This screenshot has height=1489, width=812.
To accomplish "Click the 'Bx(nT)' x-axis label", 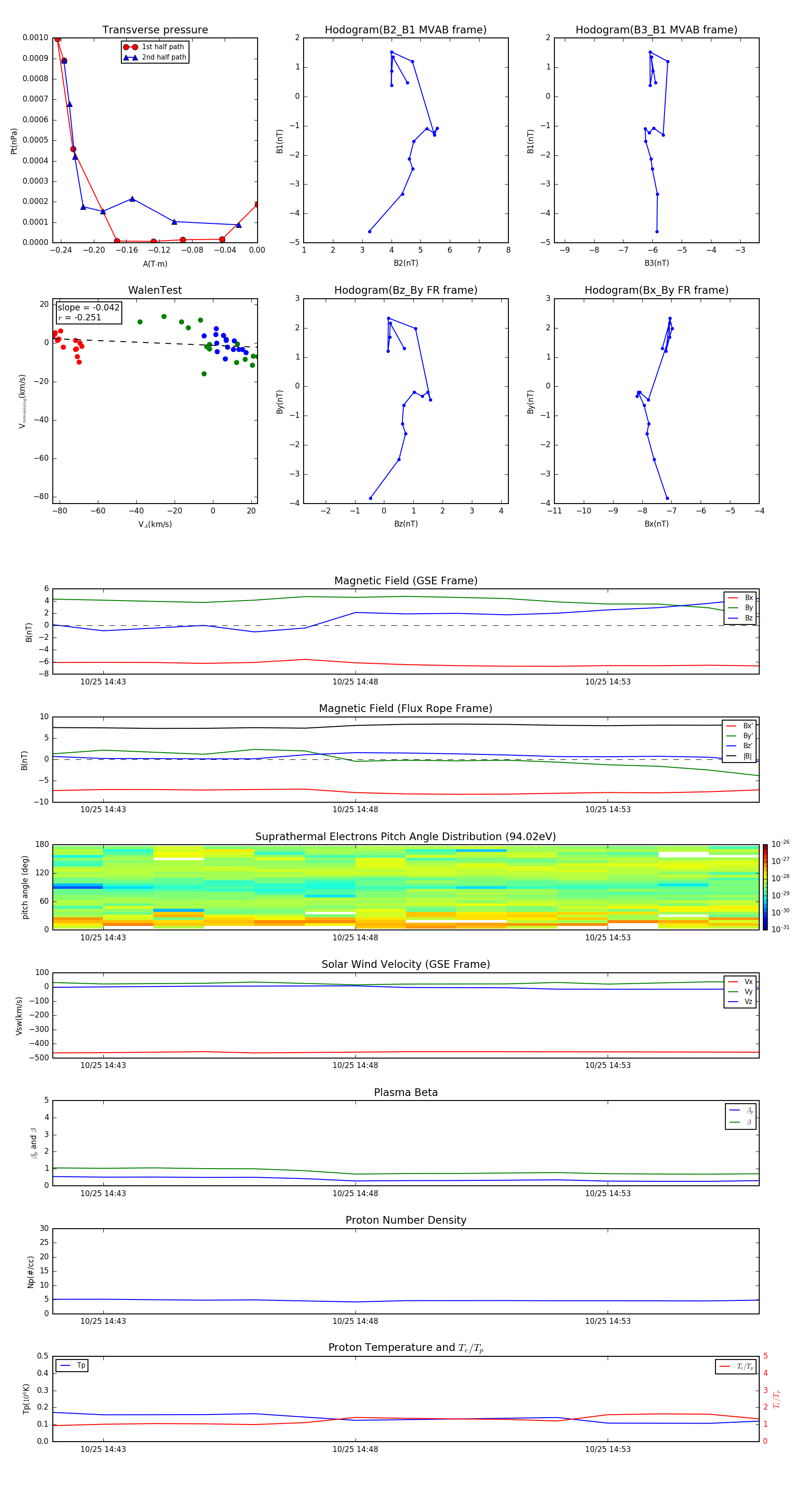I will coord(656,524).
